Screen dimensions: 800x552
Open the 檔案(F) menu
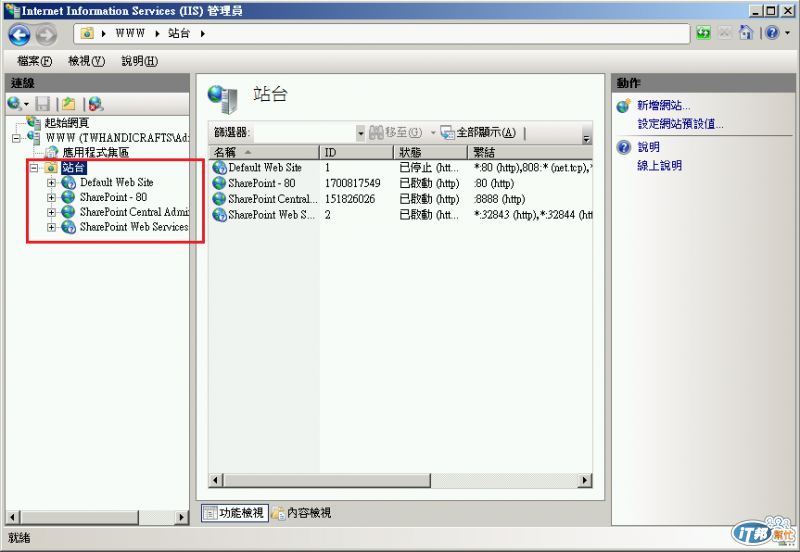point(34,61)
